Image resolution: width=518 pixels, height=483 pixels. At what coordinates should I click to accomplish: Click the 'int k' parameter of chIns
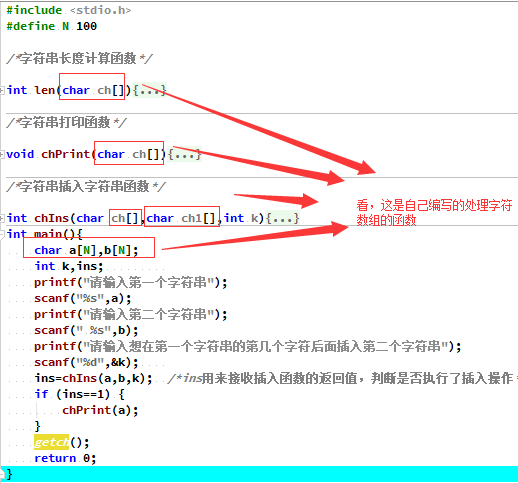[x=241, y=218]
